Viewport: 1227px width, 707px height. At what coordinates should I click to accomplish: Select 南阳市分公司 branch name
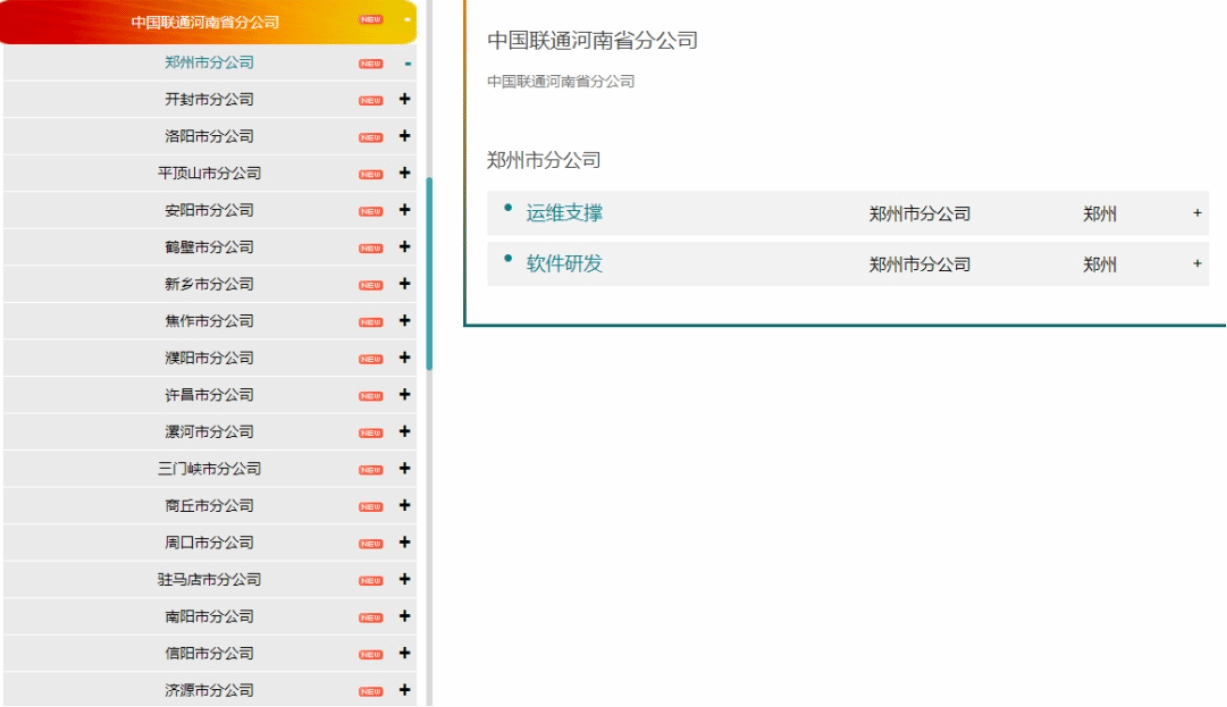(209, 617)
